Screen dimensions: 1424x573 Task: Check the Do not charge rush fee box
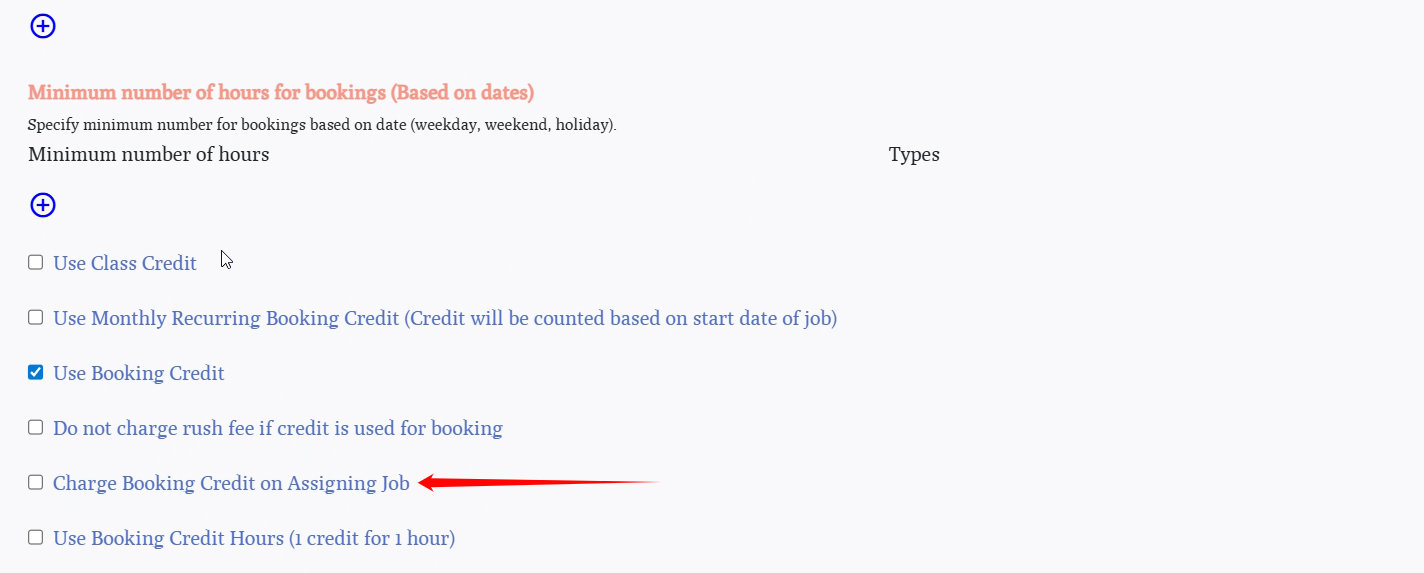[36, 427]
